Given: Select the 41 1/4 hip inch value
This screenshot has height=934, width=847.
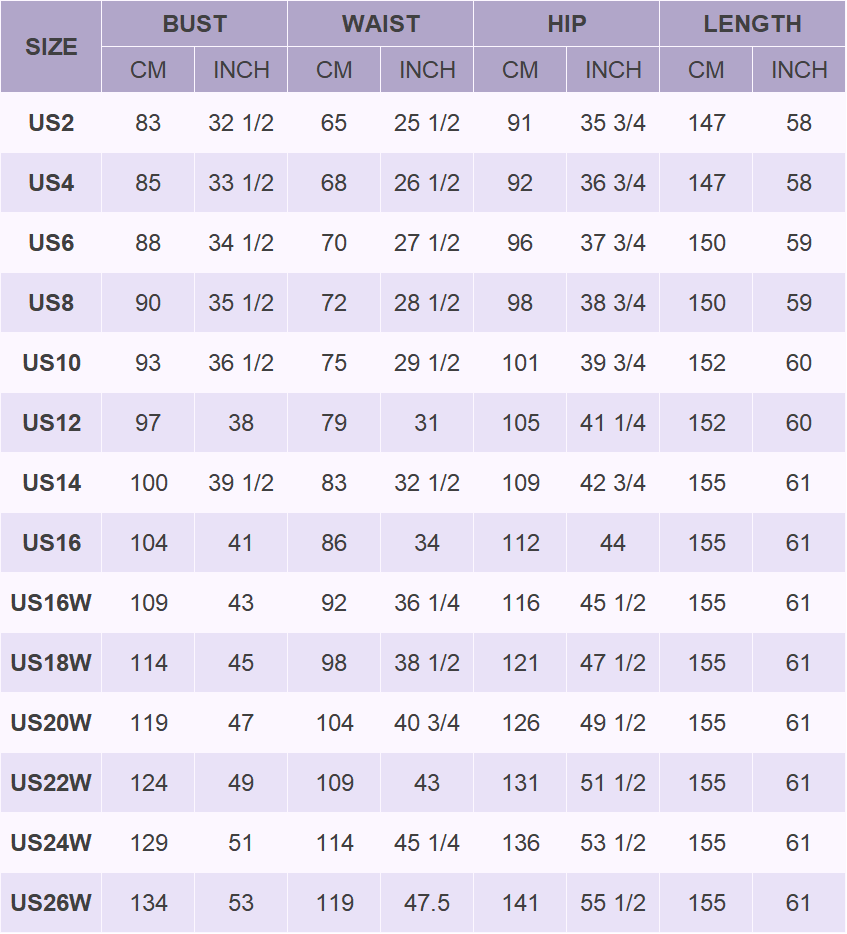Looking at the screenshot, I should [613, 423].
